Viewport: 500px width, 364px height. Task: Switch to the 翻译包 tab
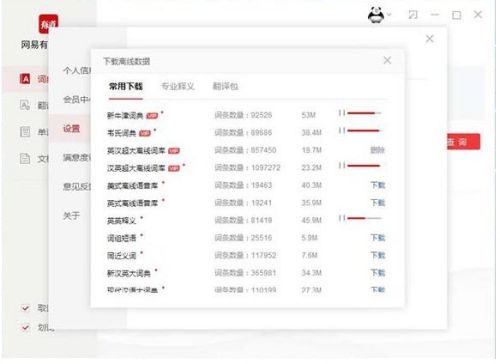[x=225, y=86]
